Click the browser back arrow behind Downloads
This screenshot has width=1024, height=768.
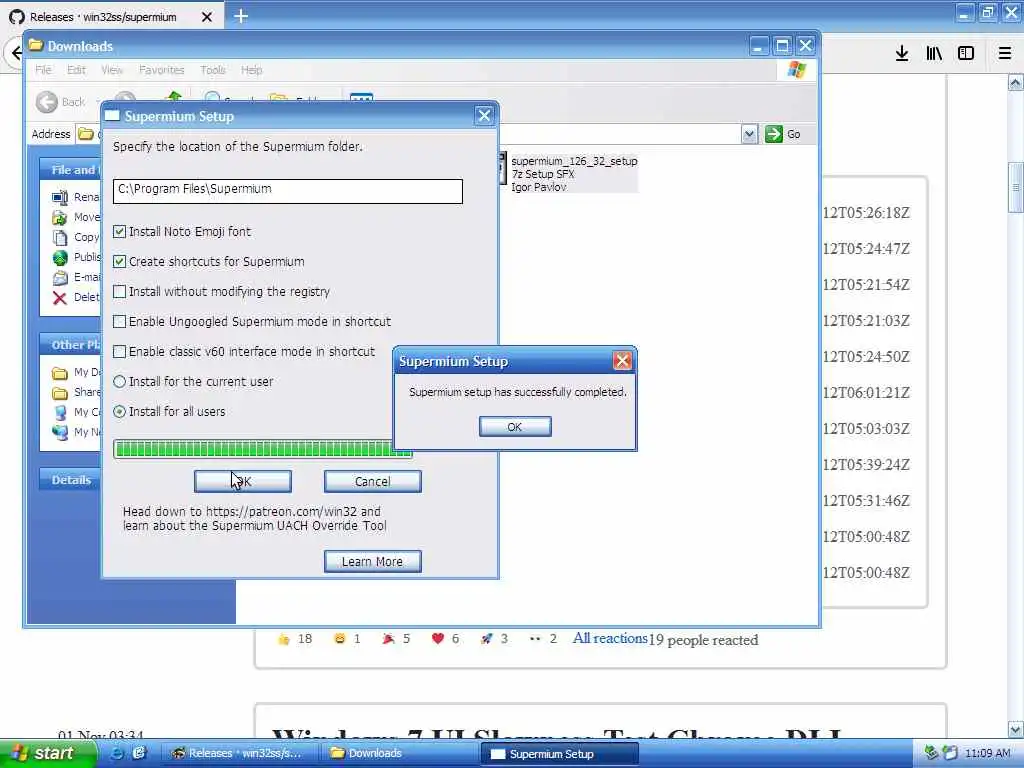tap(16, 54)
